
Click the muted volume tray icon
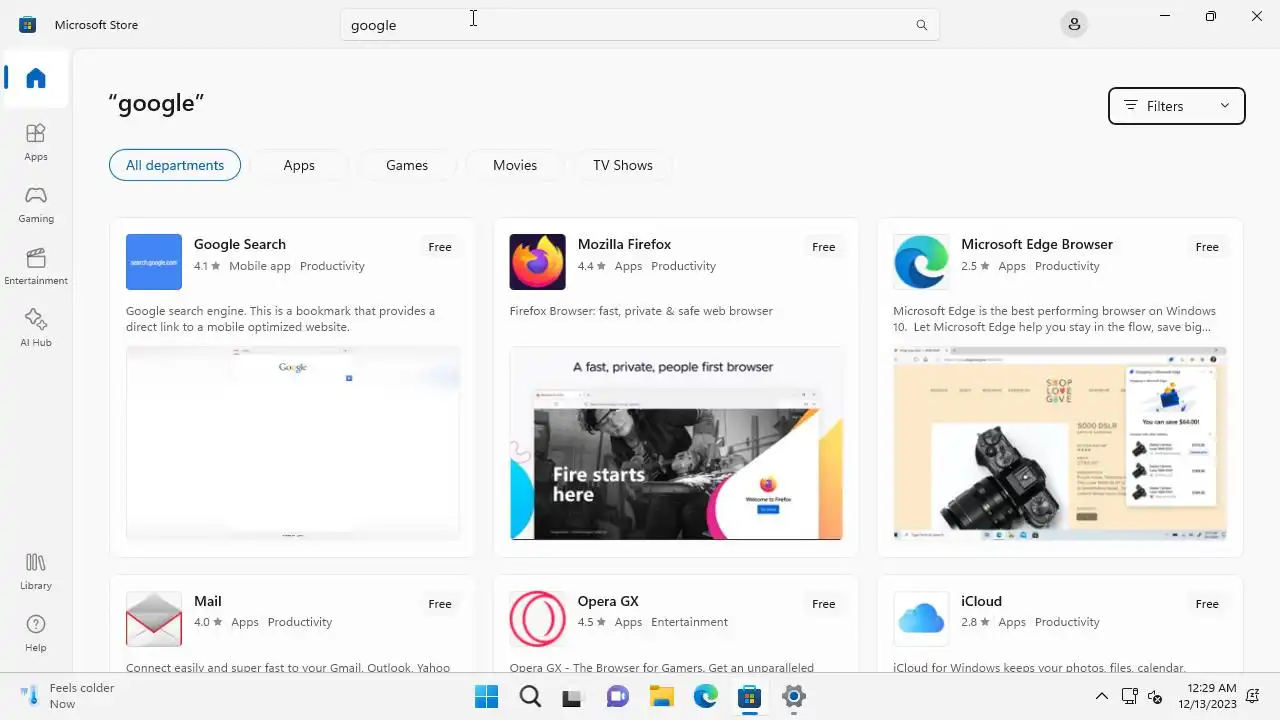click(x=1155, y=697)
